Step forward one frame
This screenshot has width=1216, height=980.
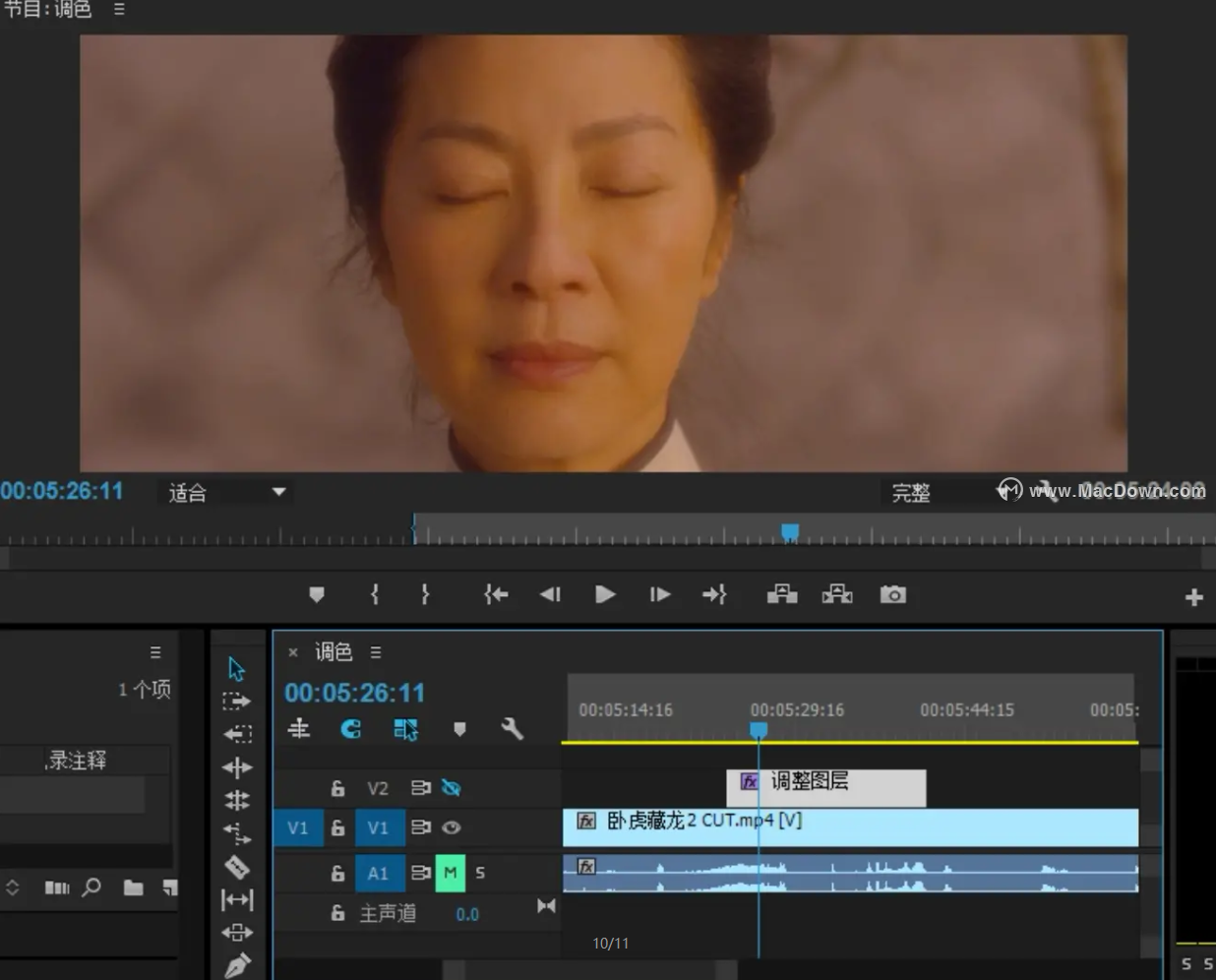click(x=660, y=594)
